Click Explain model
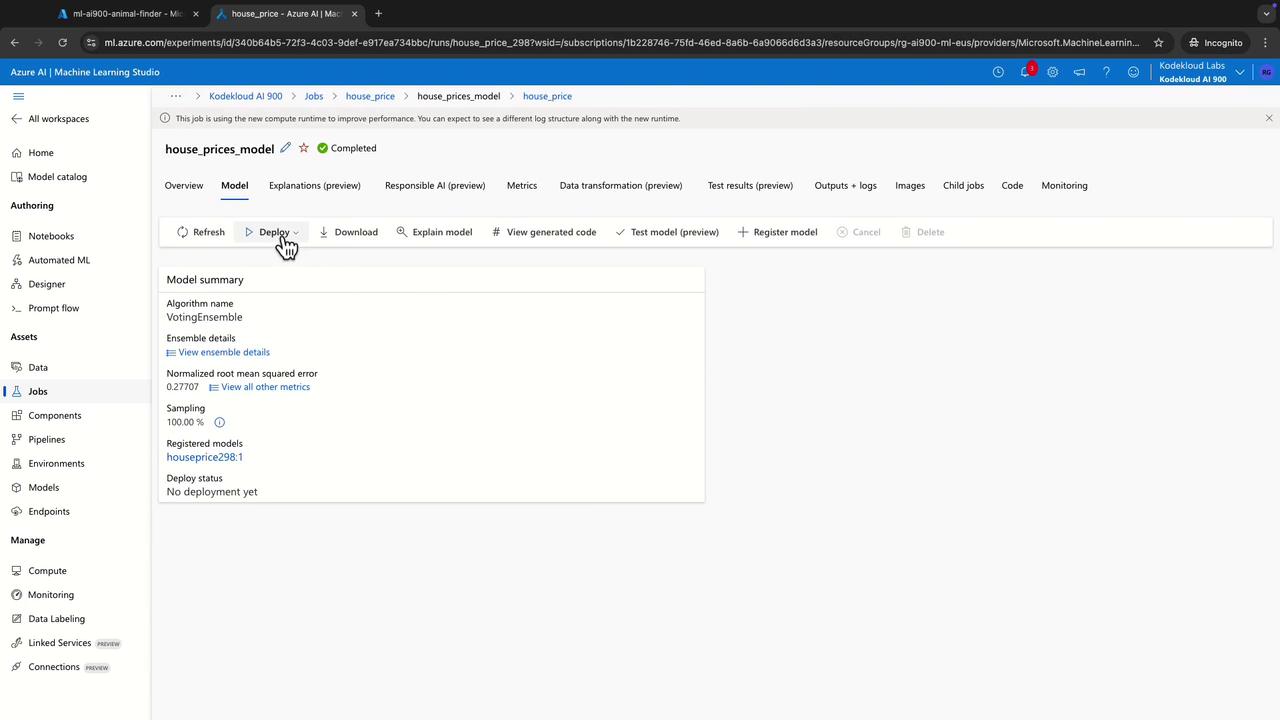 [434, 232]
